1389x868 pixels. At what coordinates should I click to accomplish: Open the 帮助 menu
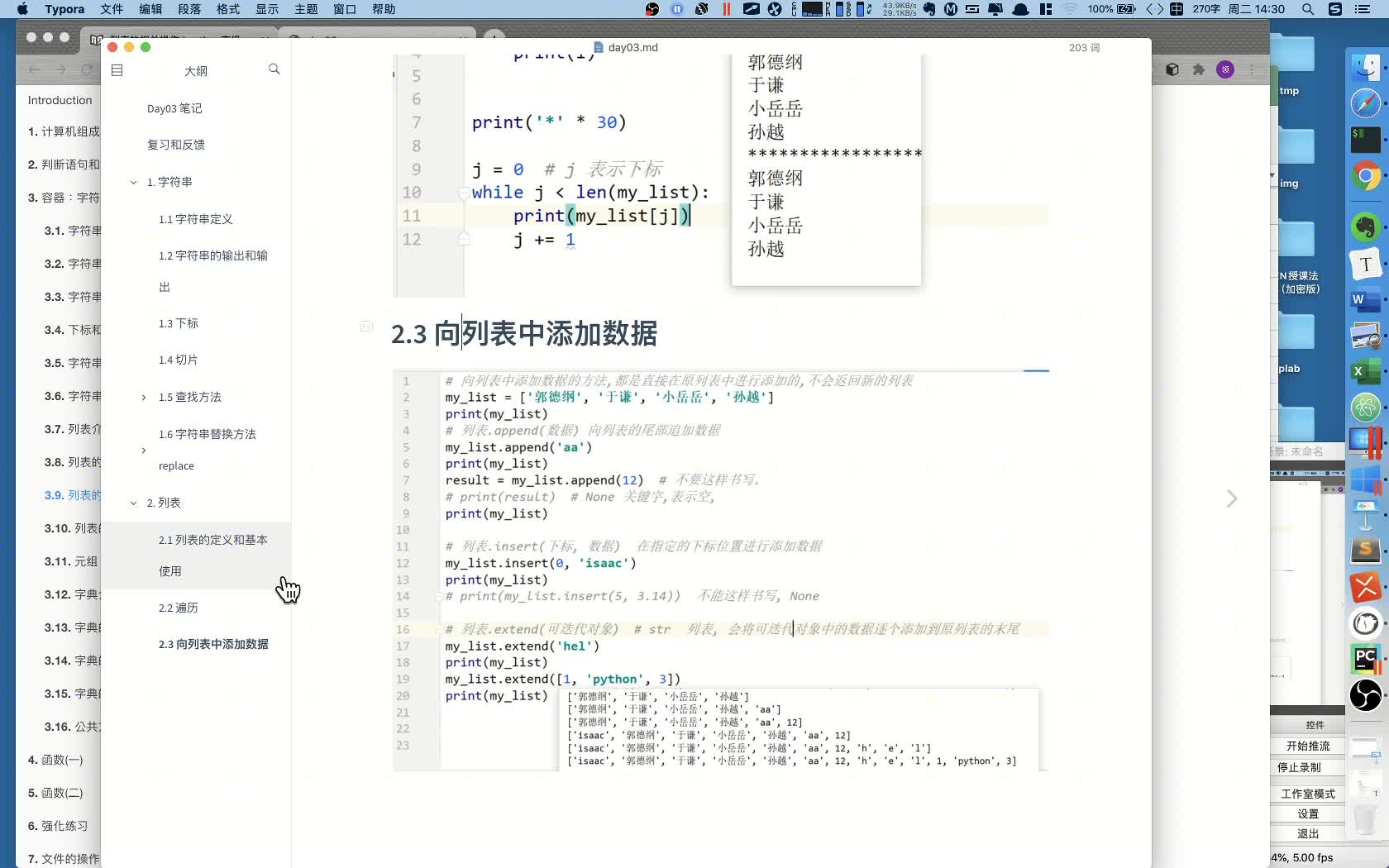pos(384,9)
